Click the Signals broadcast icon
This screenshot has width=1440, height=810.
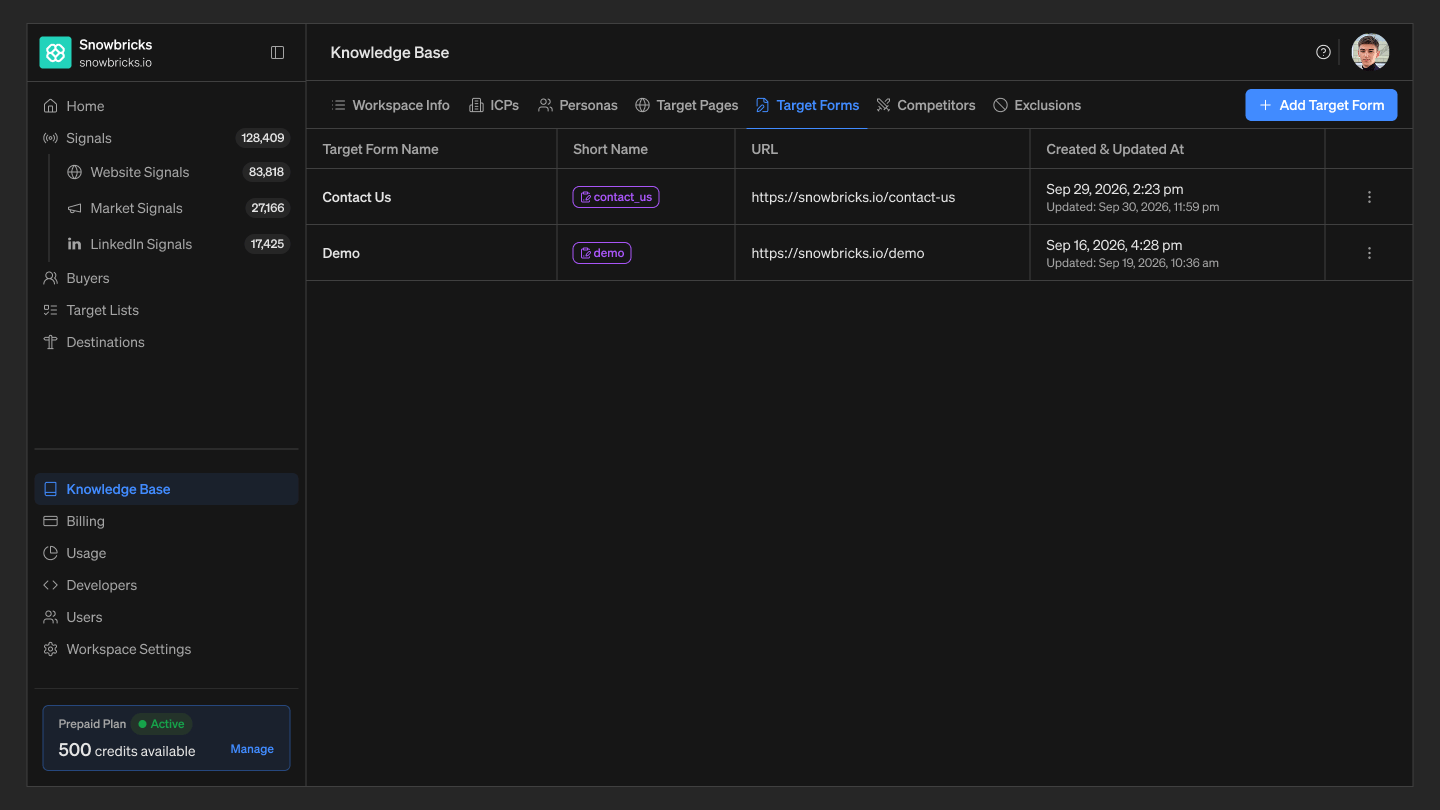click(x=50, y=138)
